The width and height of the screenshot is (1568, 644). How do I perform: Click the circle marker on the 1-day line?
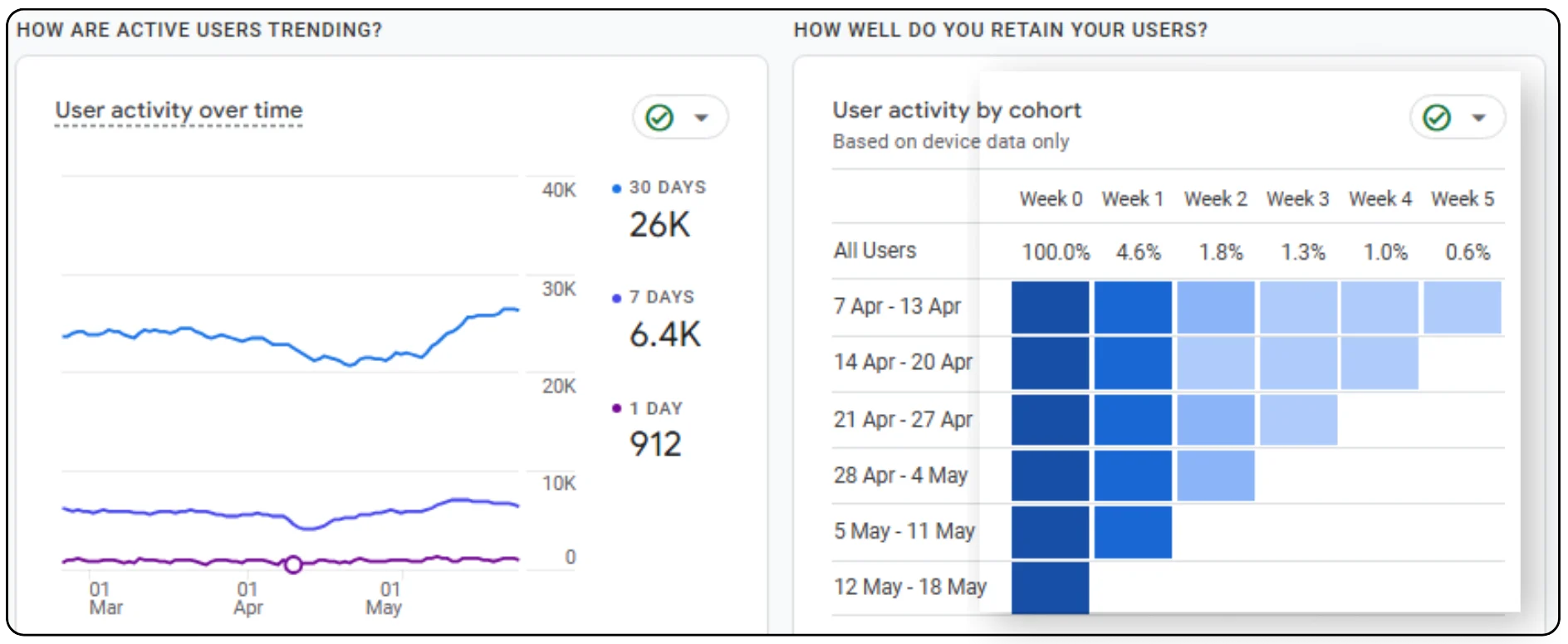pos(292,564)
